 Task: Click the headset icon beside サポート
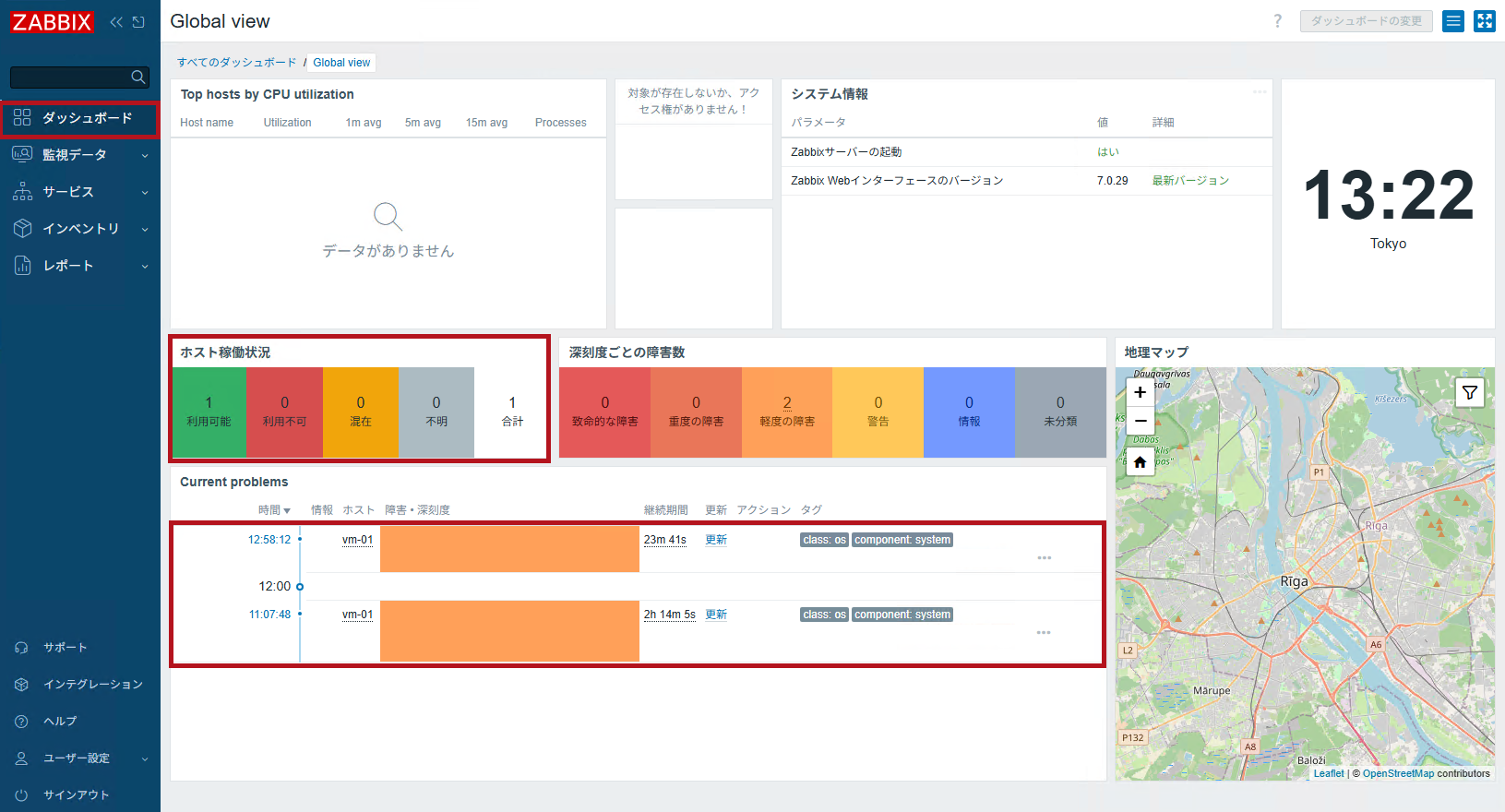[21, 648]
